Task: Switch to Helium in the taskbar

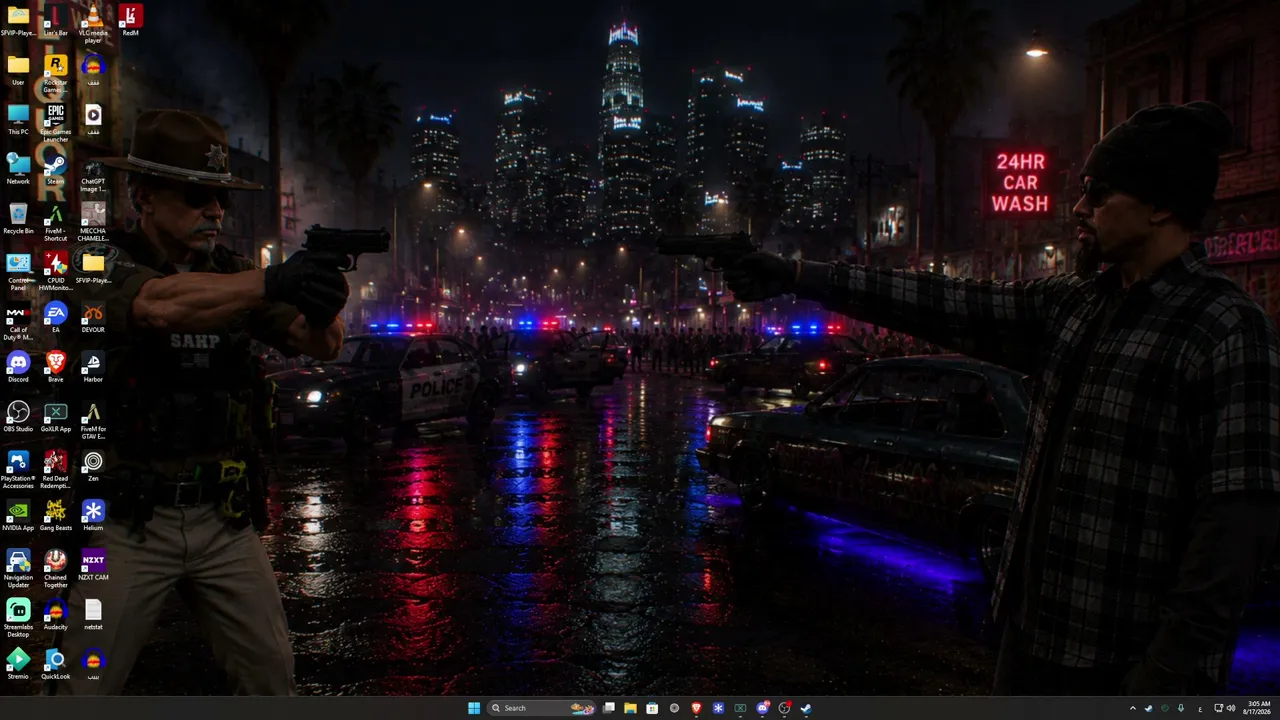Action: (718, 708)
